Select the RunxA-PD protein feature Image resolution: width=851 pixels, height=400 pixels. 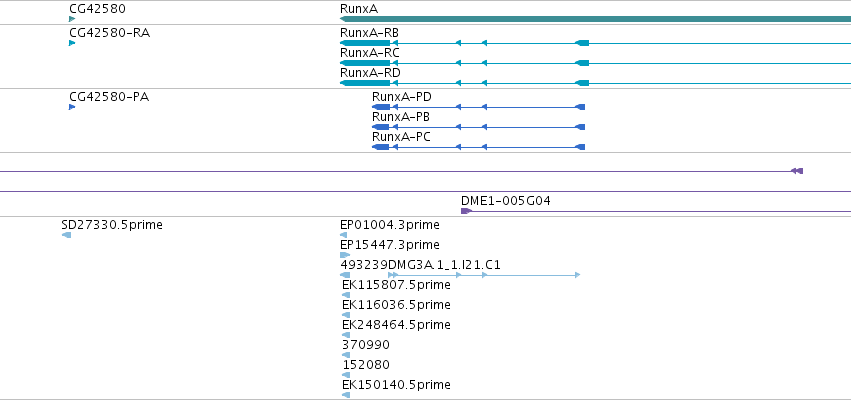coord(479,107)
